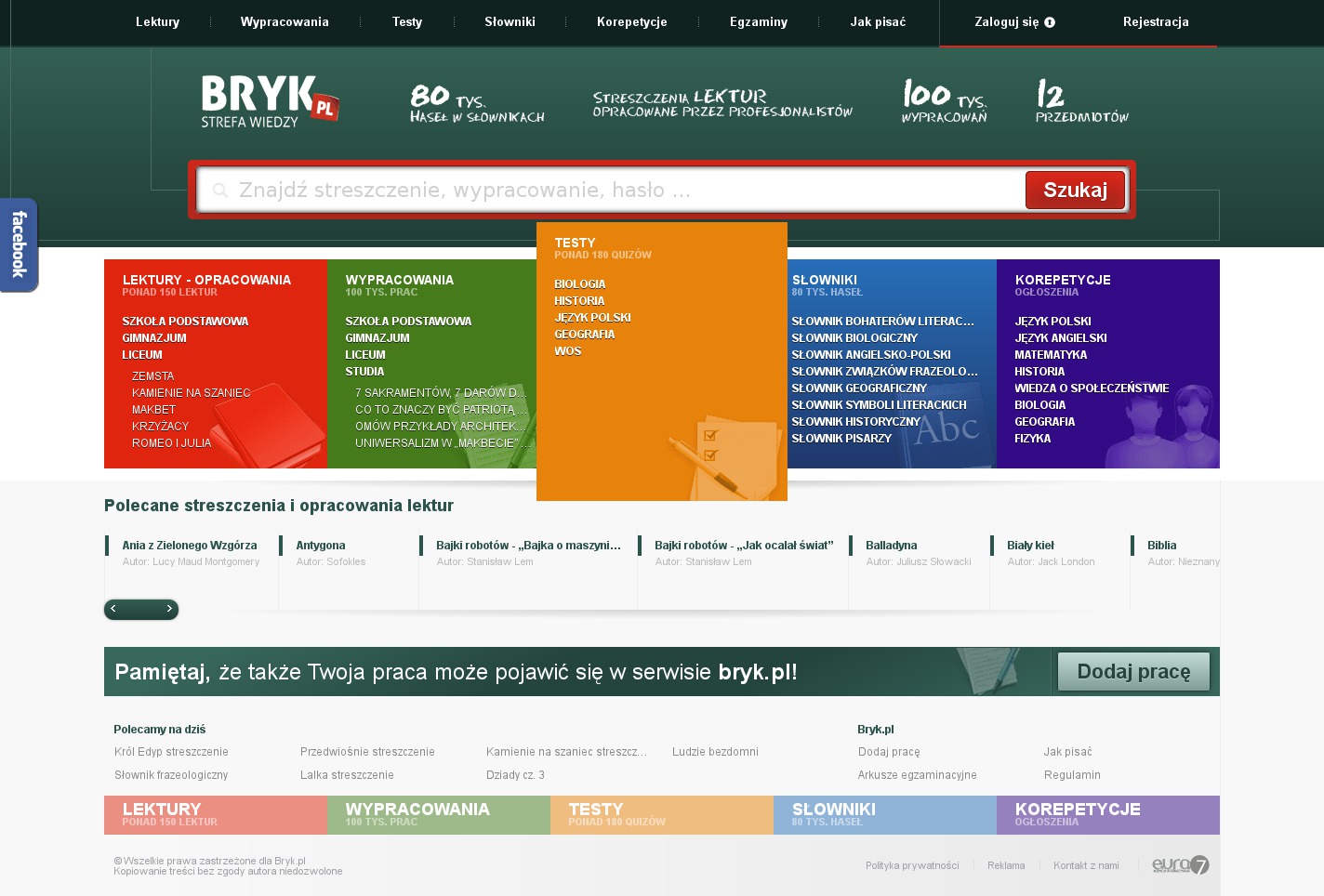Open the Antygona summary
This screenshot has width=1324, height=896.
click(x=321, y=546)
